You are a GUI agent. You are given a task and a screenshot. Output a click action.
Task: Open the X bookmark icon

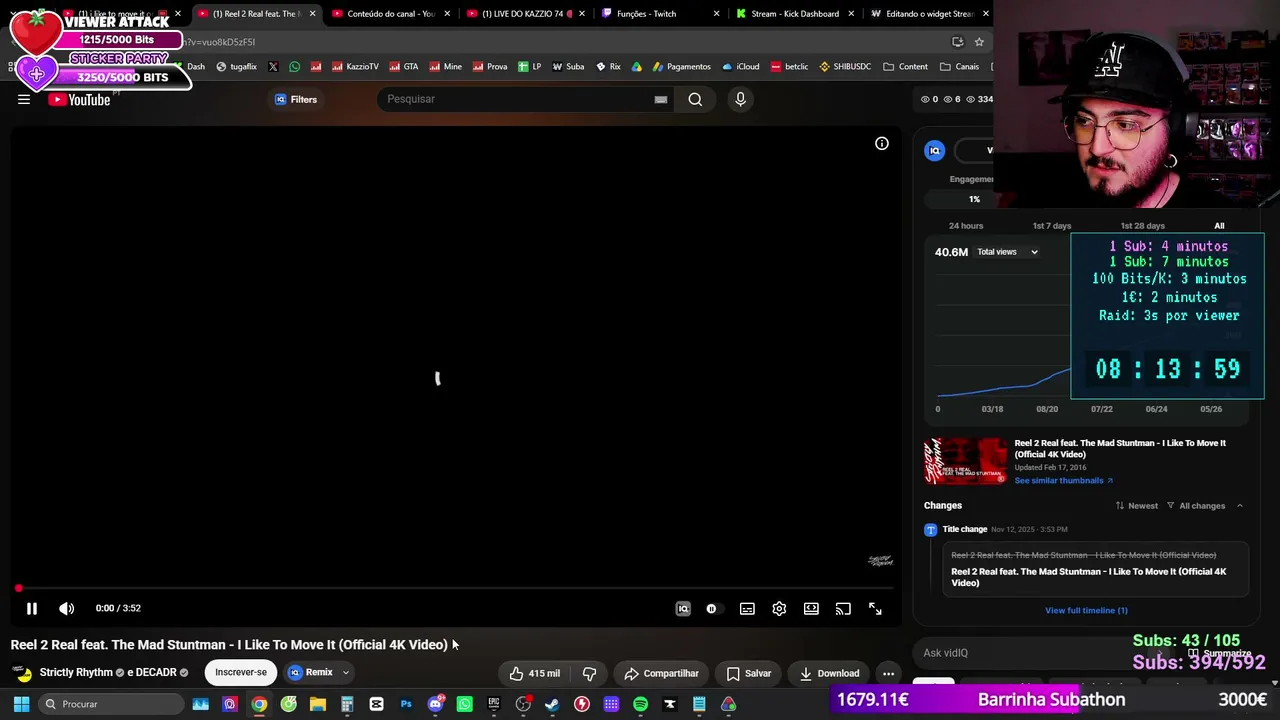(273, 67)
